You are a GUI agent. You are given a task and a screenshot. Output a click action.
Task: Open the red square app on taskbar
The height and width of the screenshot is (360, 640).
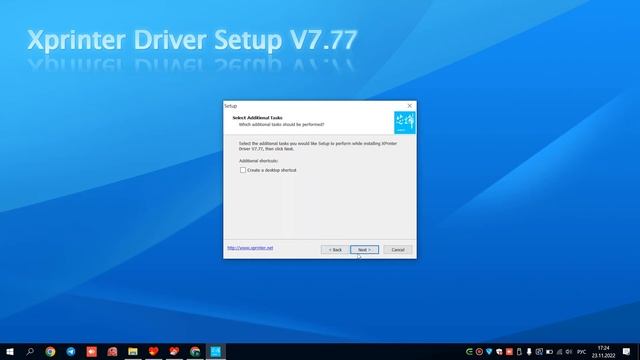coord(91,351)
